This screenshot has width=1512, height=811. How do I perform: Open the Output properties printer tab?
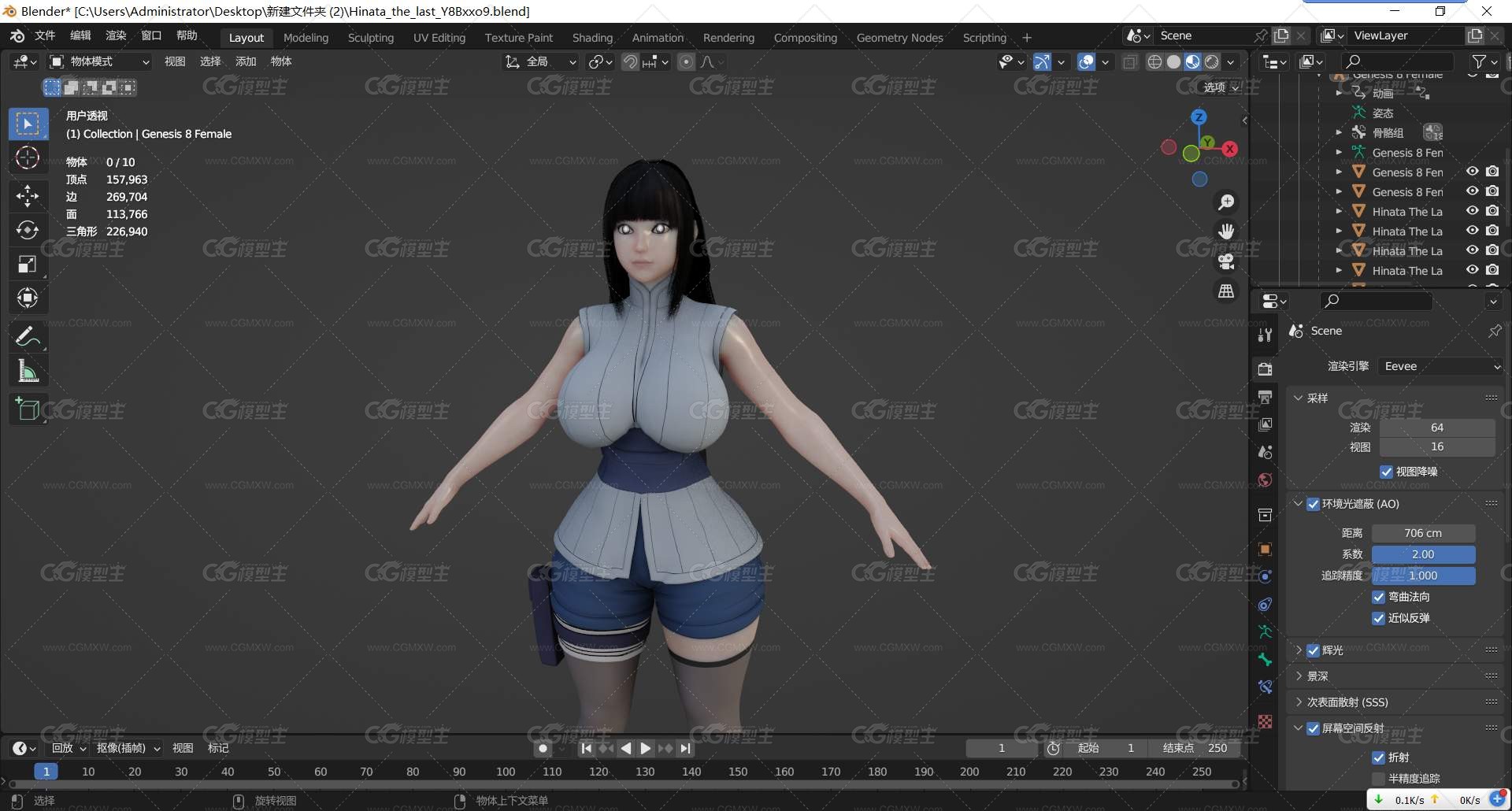pyautogui.click(x=1265, y=397)
